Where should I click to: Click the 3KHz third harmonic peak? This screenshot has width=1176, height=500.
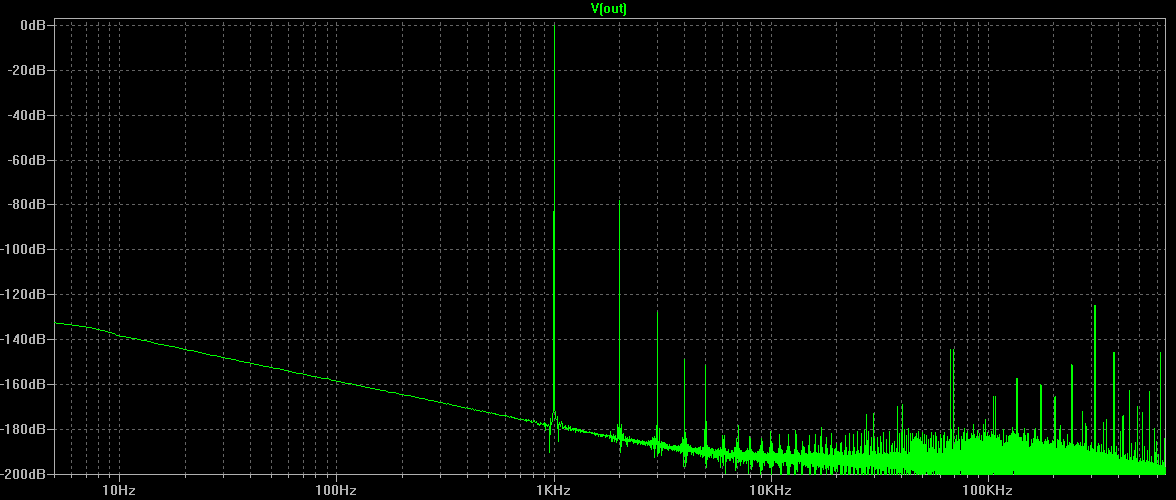pos(658,313)
